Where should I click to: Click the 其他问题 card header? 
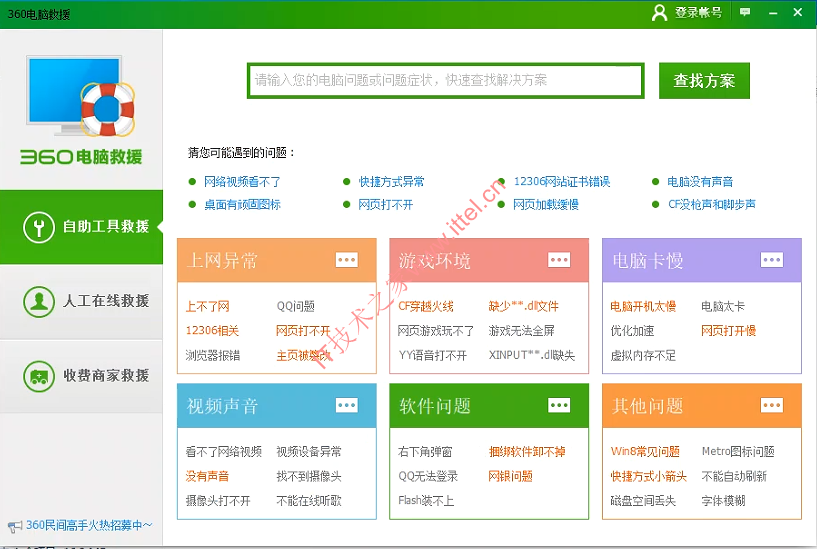pos(701,406)
